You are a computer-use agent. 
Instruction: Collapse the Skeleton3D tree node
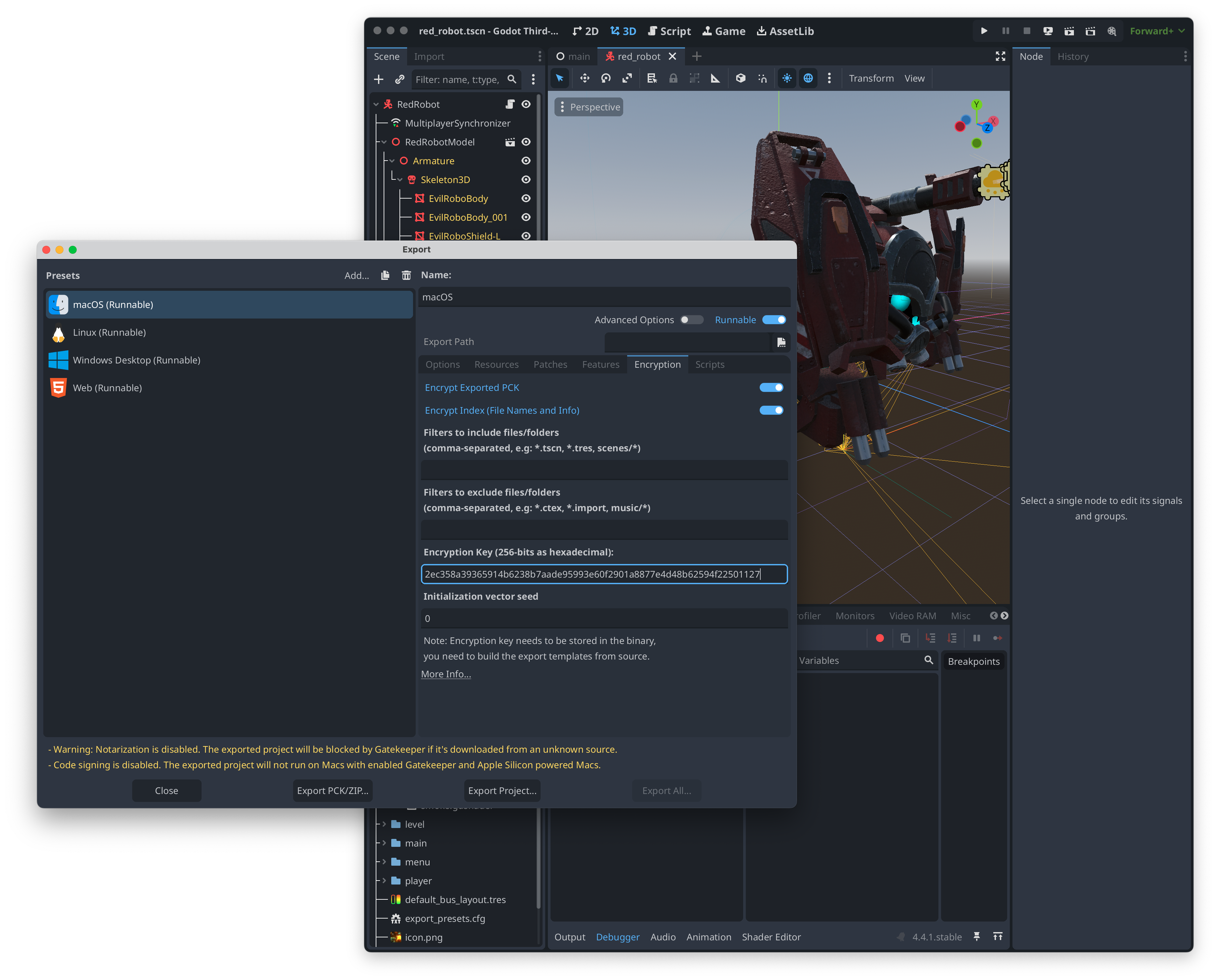coord(400,179)
